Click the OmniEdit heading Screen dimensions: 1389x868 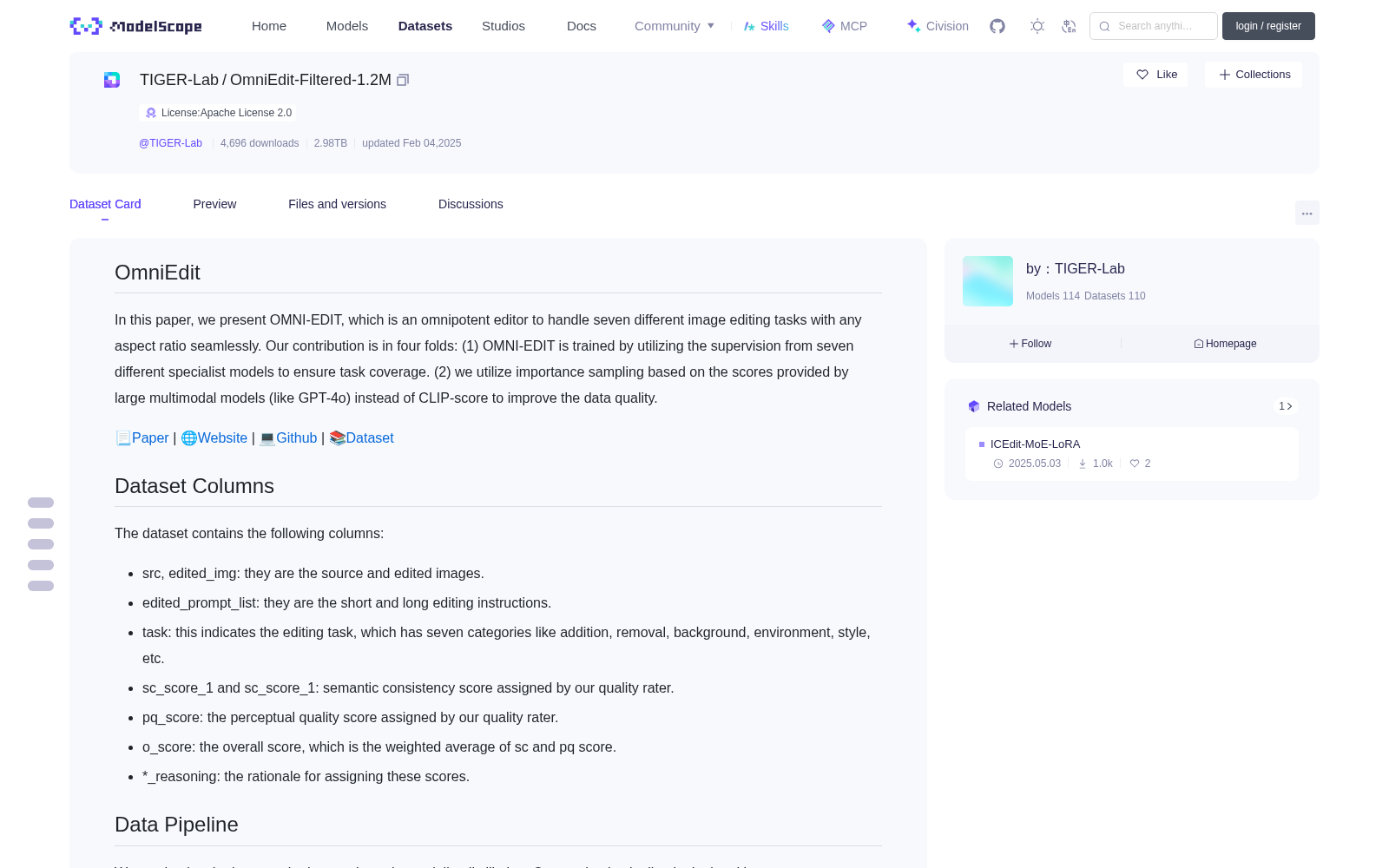click(157, 273)
